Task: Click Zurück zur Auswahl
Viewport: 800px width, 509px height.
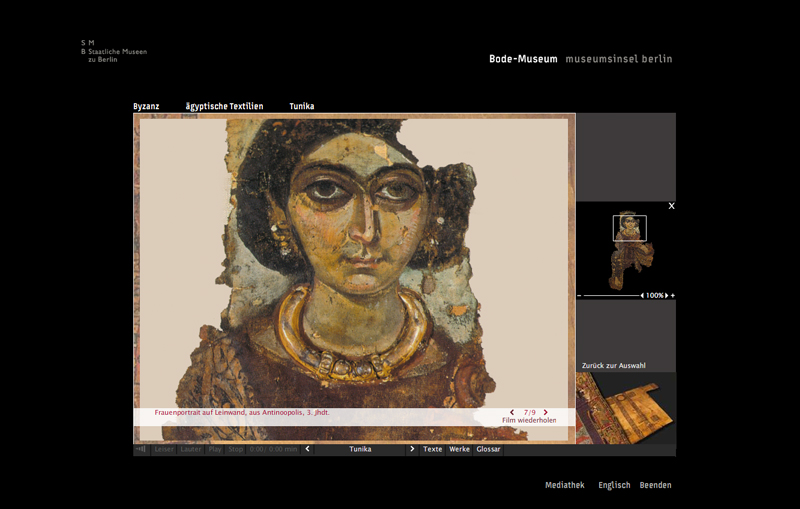Action: (614, 365)
